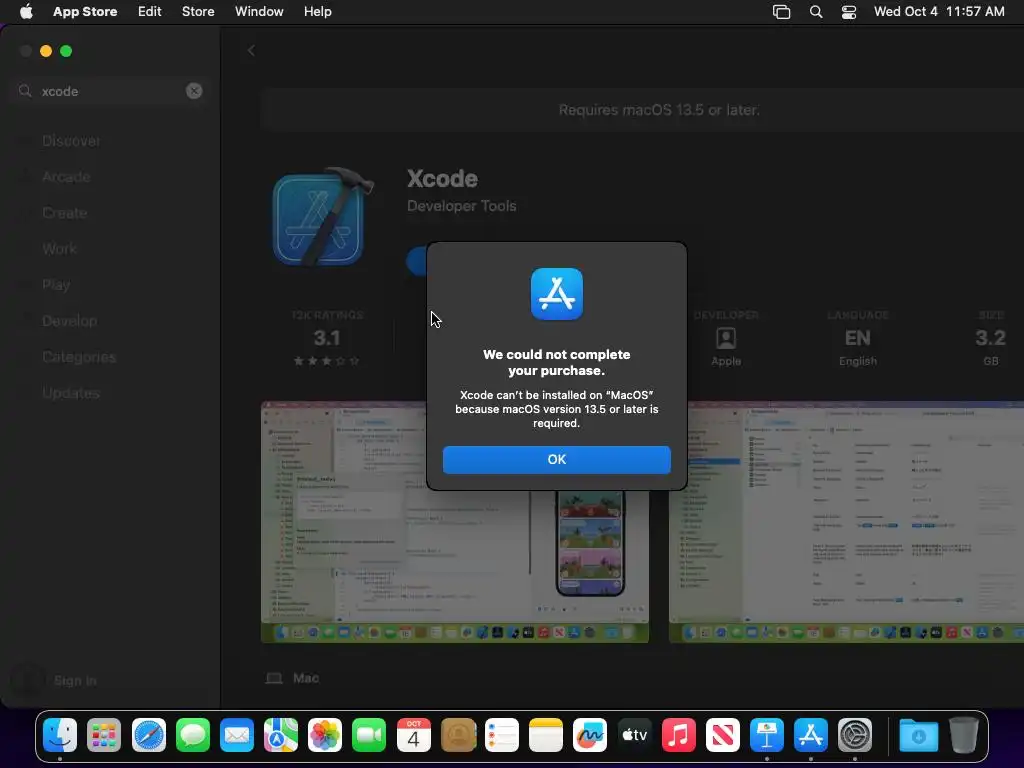
Task: Open the Window menu
Action: point(259,12)
